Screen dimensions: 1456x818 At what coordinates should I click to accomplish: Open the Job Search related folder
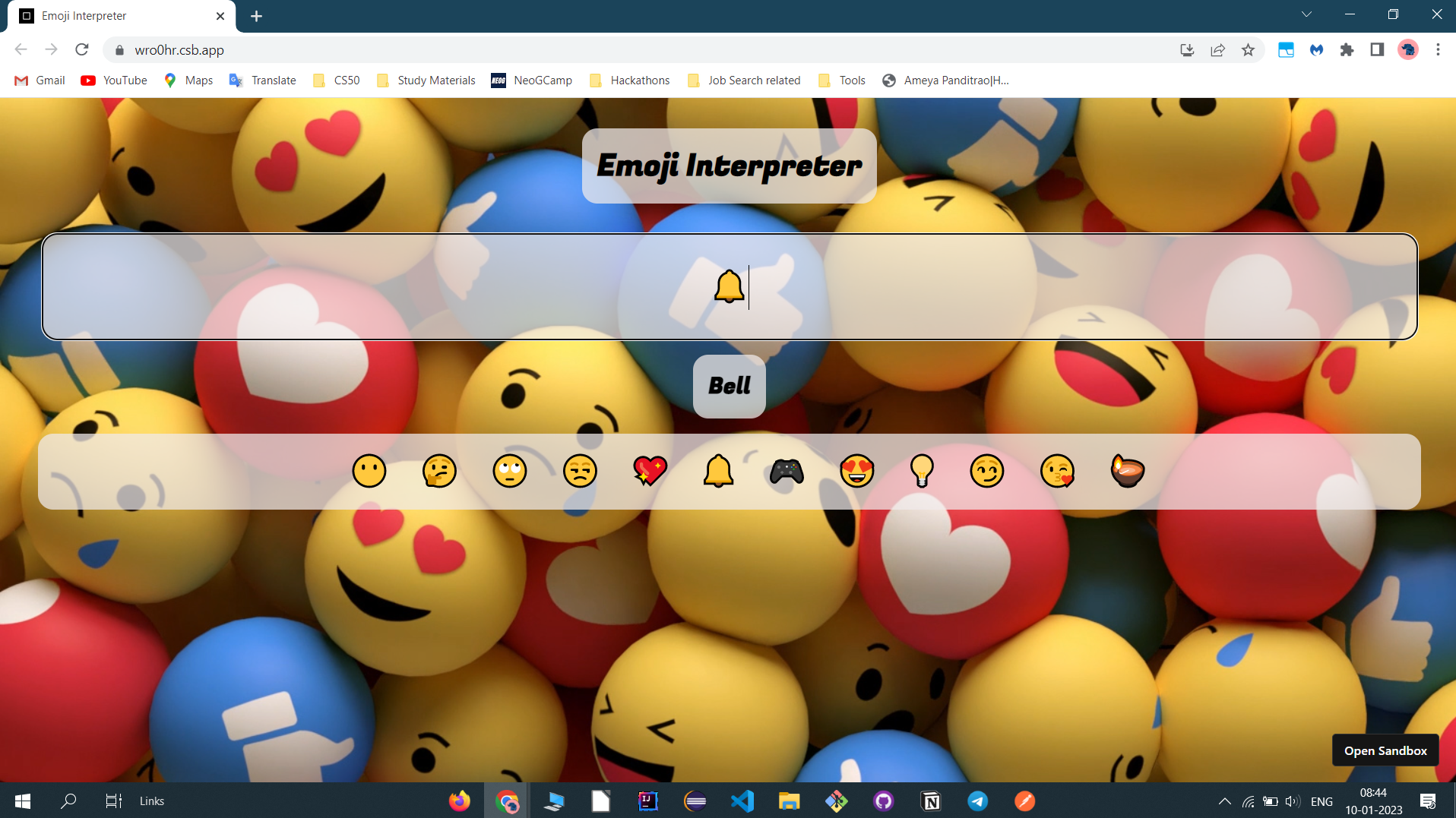745,81
